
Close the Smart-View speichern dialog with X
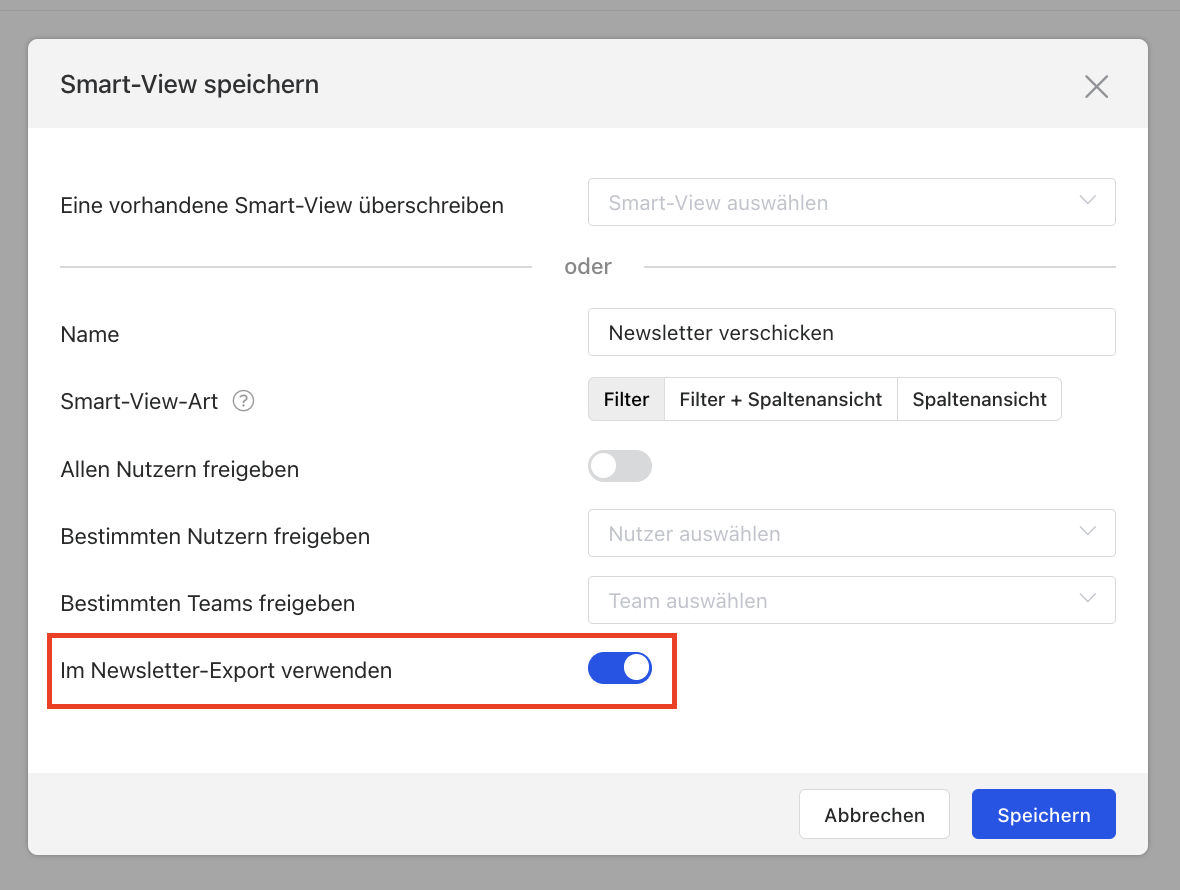click(x=1096, y=87)
